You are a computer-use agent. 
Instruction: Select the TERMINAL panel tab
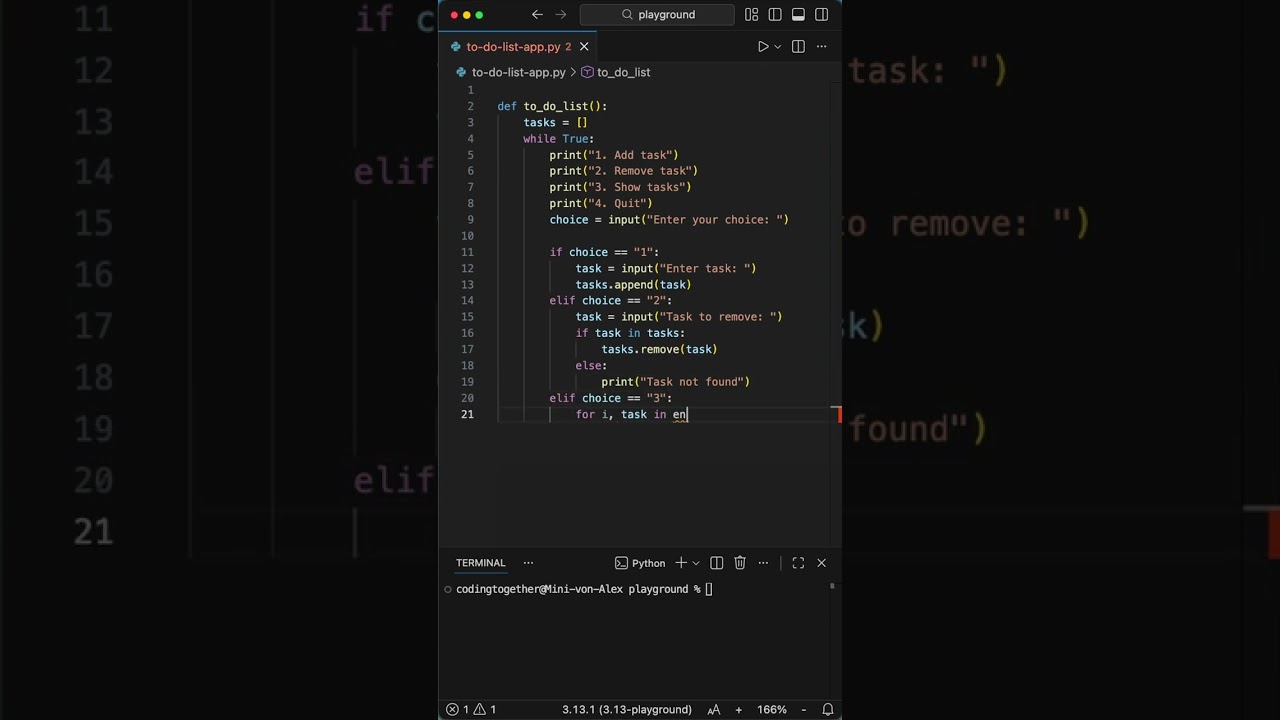481,563
